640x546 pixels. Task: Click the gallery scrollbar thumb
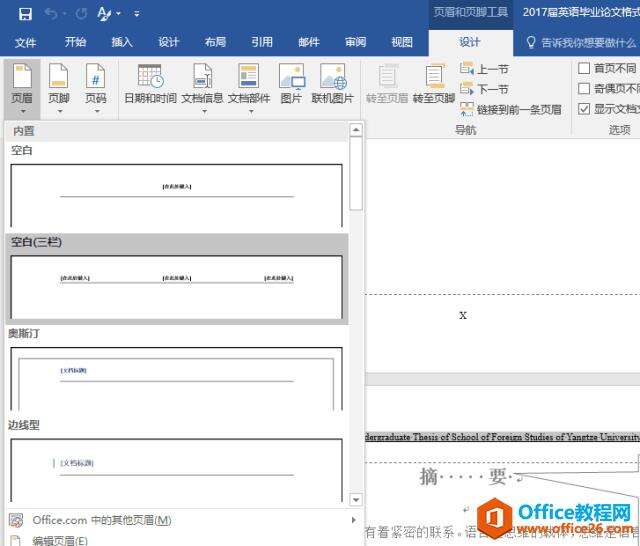coord(356,173)
